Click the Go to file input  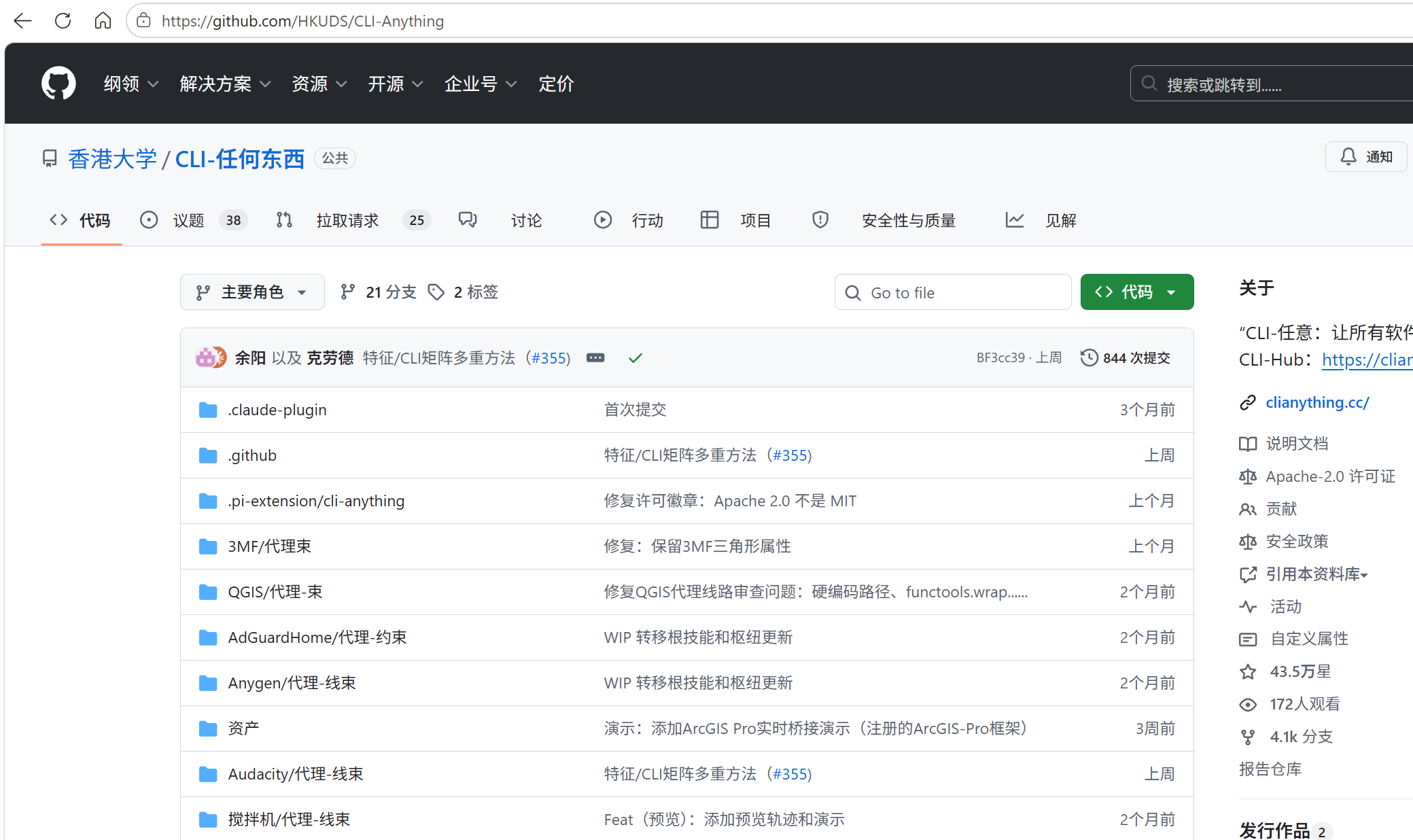(953, 292)
